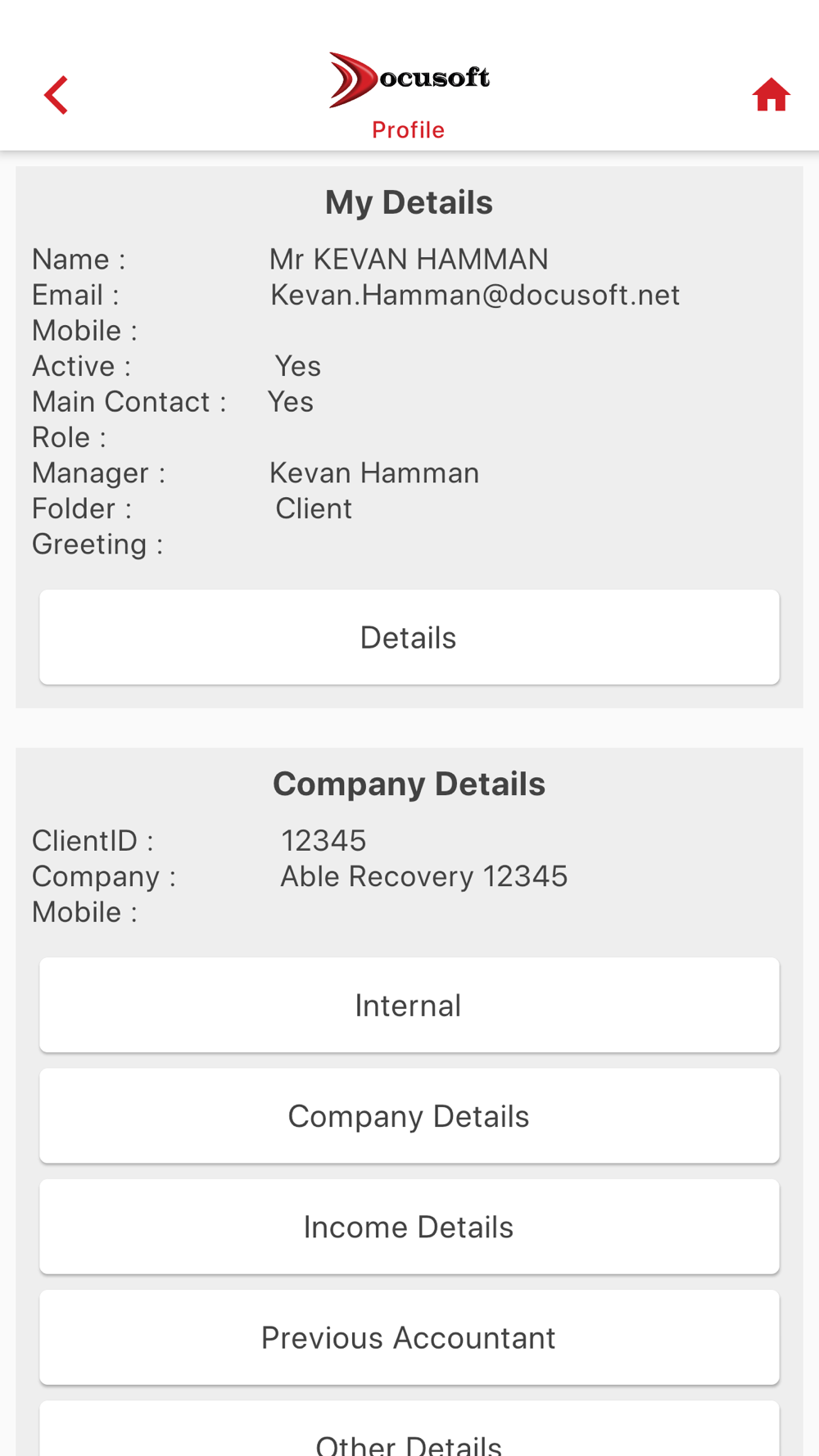Viewport: 819px width, 1456px height.
Task: Go to home via house icon
Action: pos(771,95)
